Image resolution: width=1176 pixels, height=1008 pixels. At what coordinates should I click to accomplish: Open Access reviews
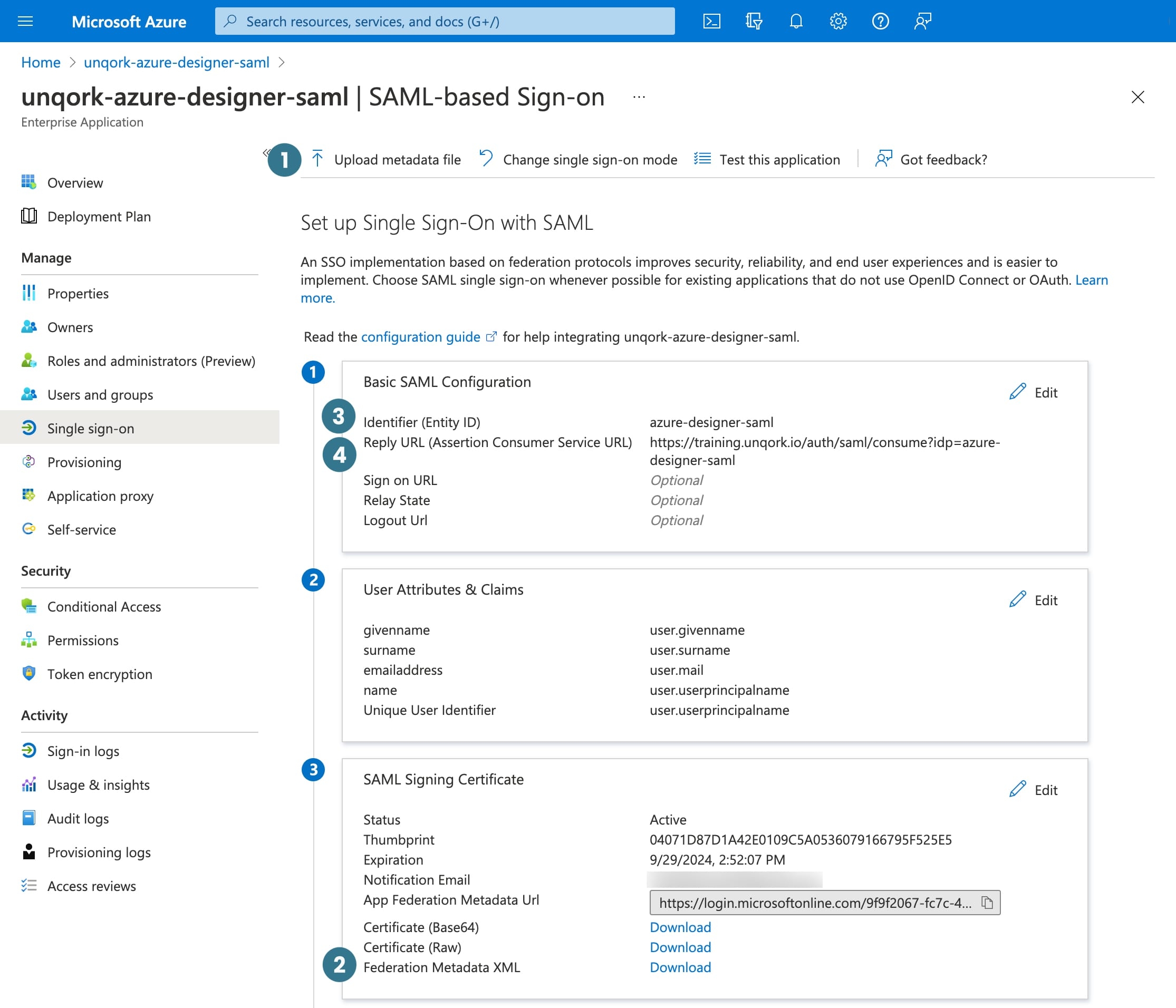91,886
